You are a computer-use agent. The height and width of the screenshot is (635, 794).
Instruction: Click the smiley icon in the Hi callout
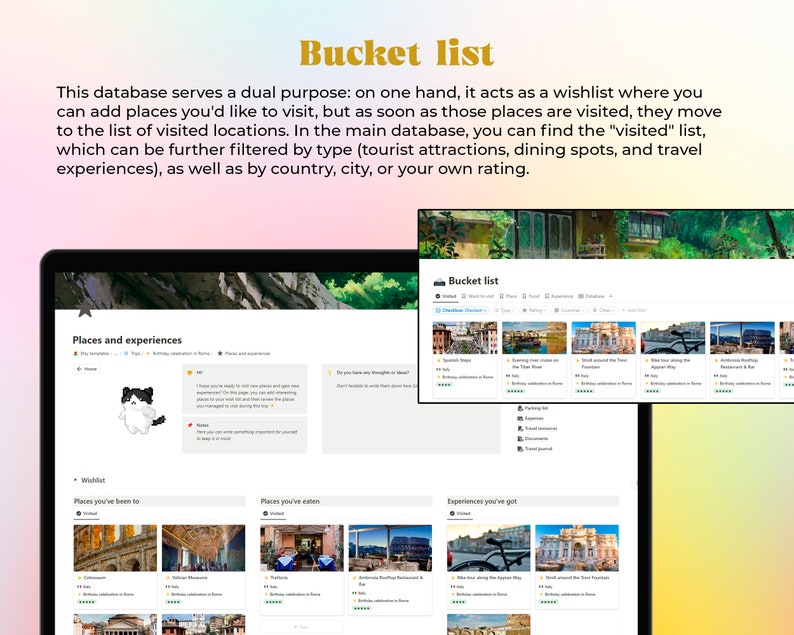[190, 373]
